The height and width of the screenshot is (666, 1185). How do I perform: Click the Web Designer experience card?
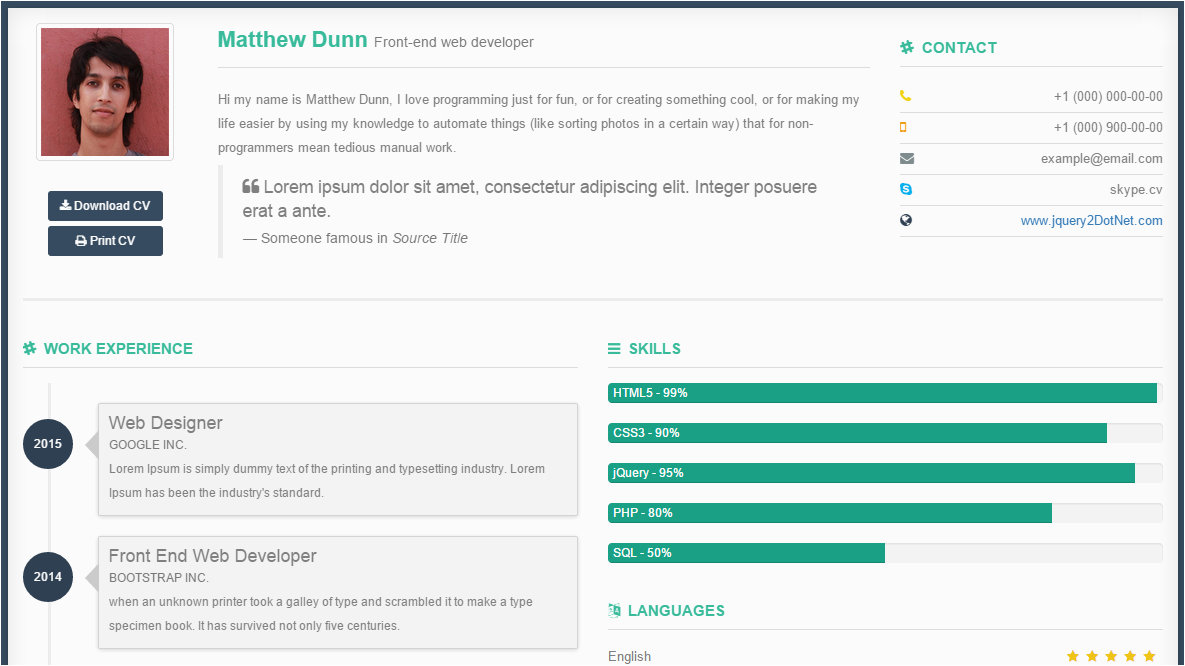tap(338, 459)
